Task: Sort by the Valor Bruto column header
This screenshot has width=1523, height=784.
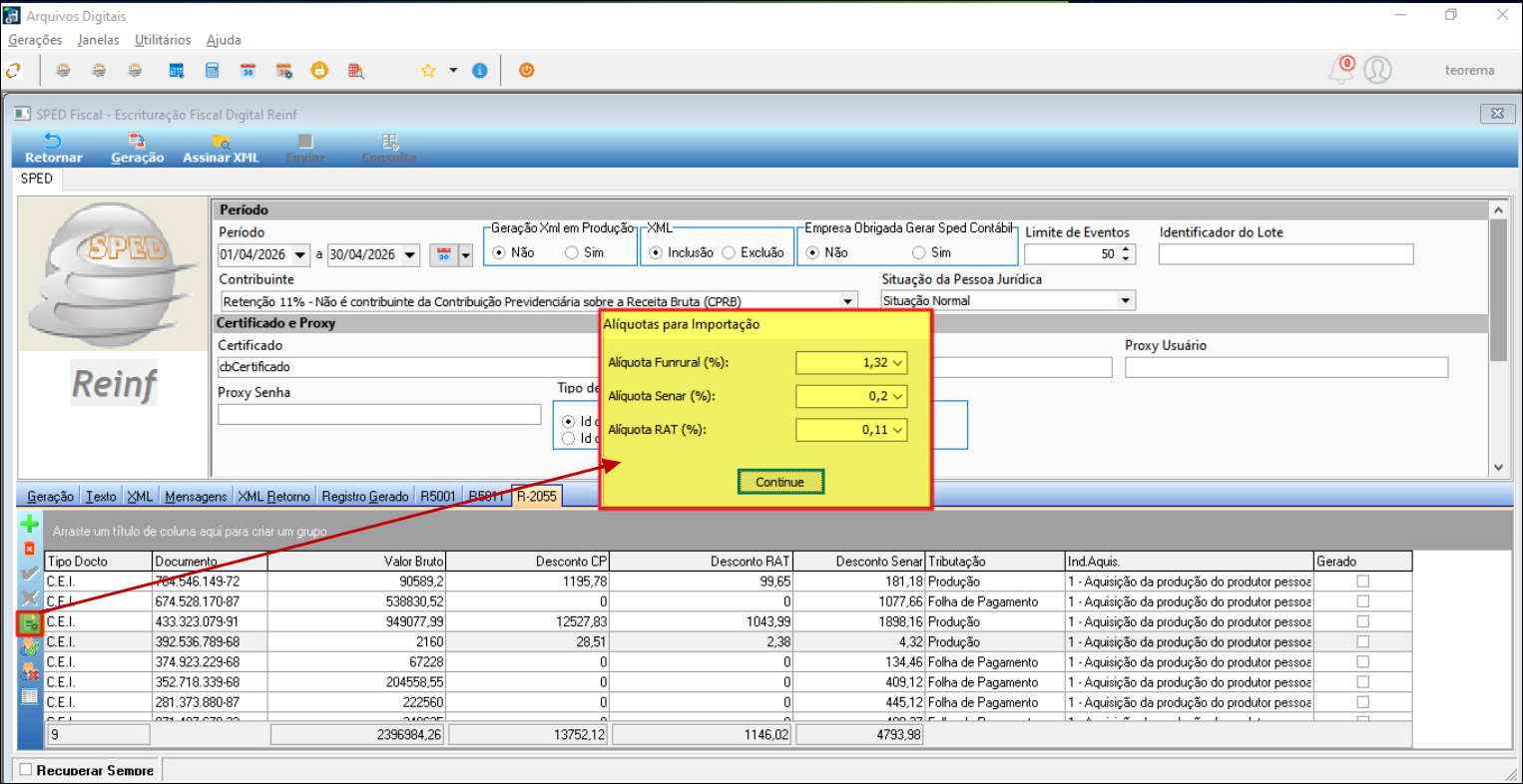Action: [356, 562]
